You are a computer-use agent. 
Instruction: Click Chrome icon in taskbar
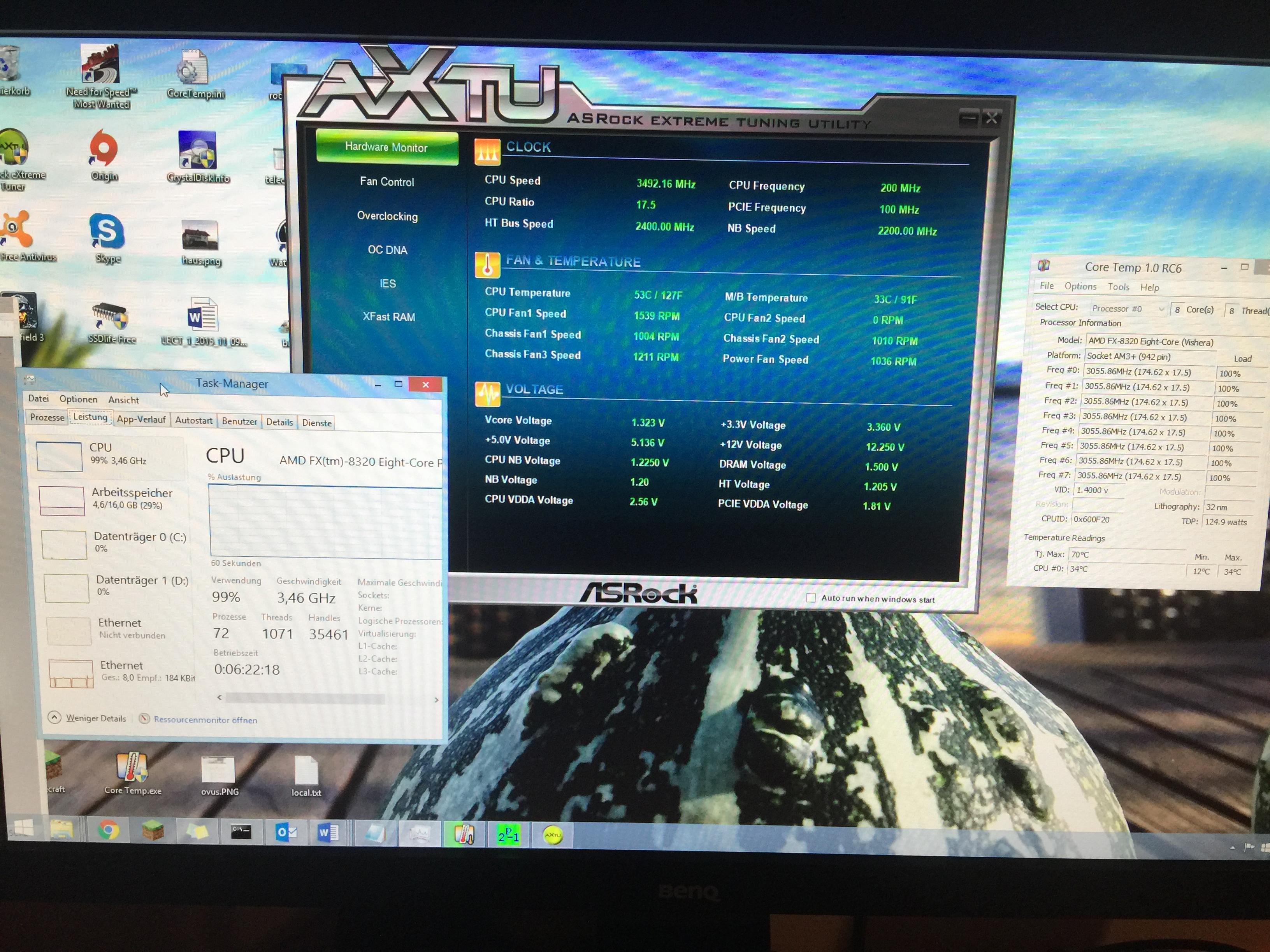(x=108, y=830)
